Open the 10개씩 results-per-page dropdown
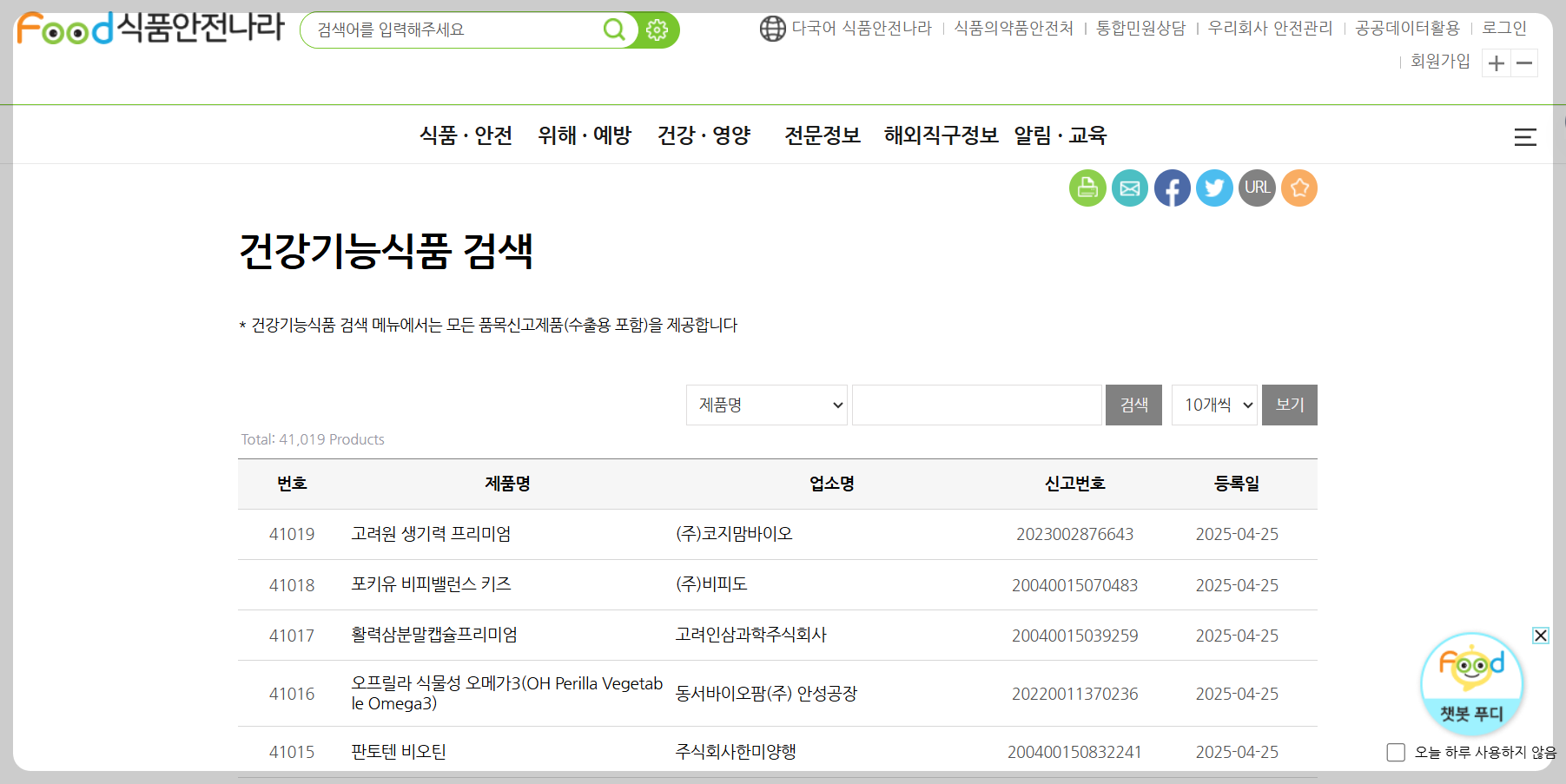Image resolution: width=1566 pixels, height=784 pixels. [1214, 405]
